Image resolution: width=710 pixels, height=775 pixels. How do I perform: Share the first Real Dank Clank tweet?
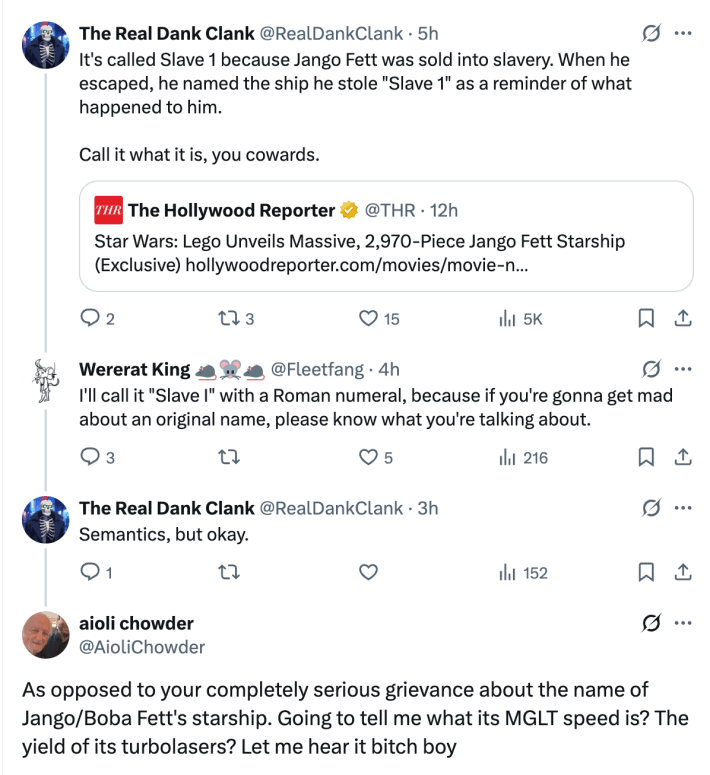coord(683,319)
